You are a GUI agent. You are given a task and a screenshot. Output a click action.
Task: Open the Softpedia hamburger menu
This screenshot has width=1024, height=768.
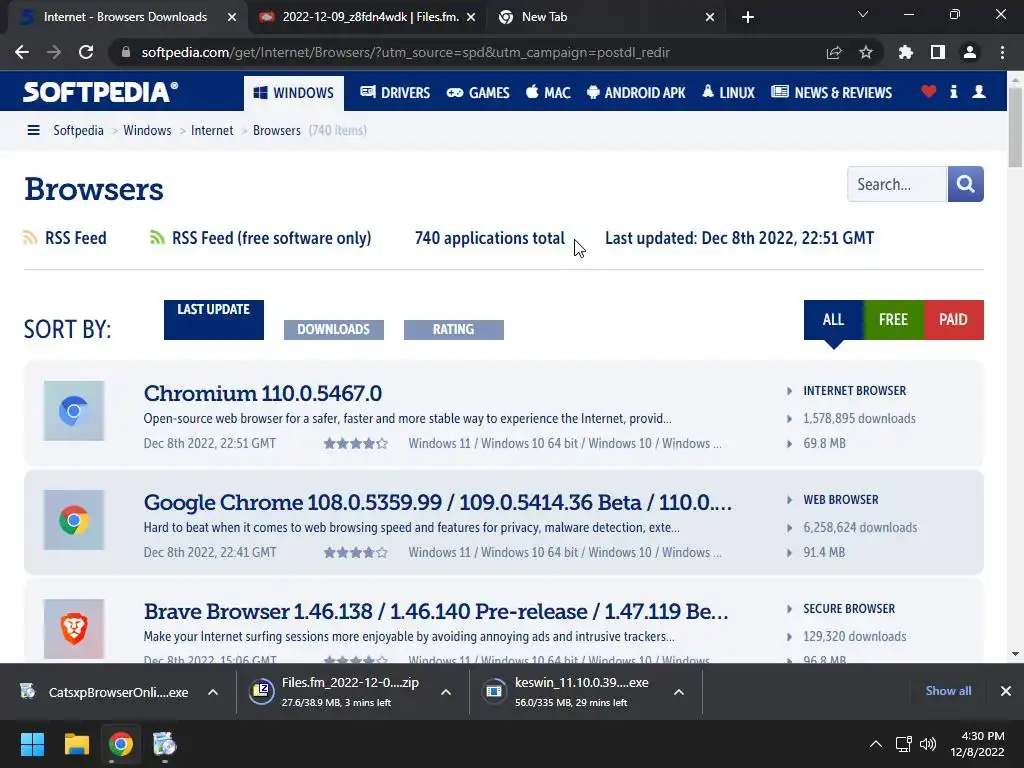33,130
